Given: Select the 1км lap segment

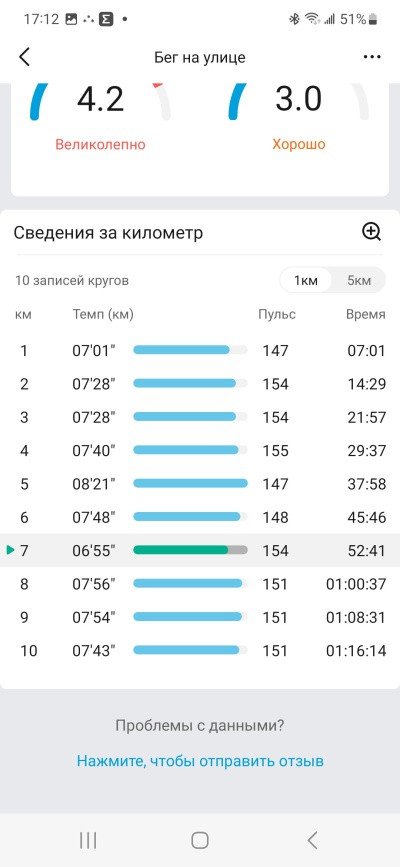Looking at the screenshot, I should 306,280.
